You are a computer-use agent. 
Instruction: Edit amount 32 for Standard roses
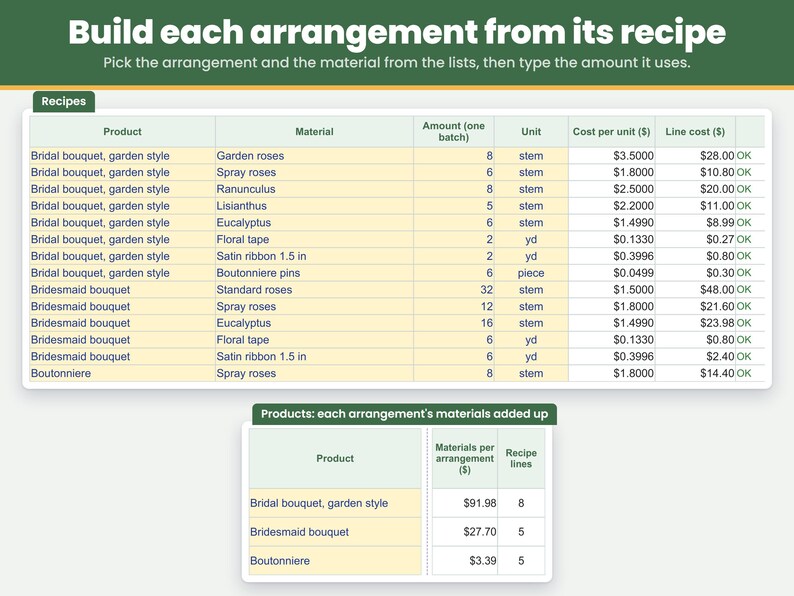click(x=454, y=290)
